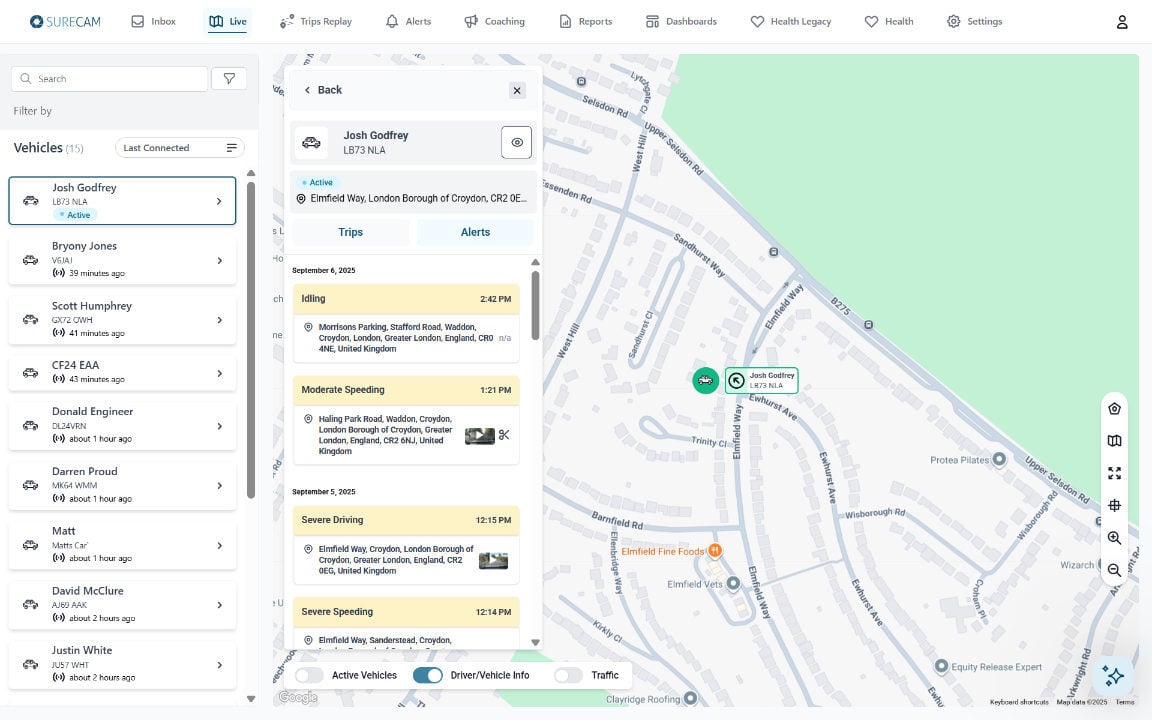Zoom out on the map
1152x720 pixels.
[x=1114, y=570]
